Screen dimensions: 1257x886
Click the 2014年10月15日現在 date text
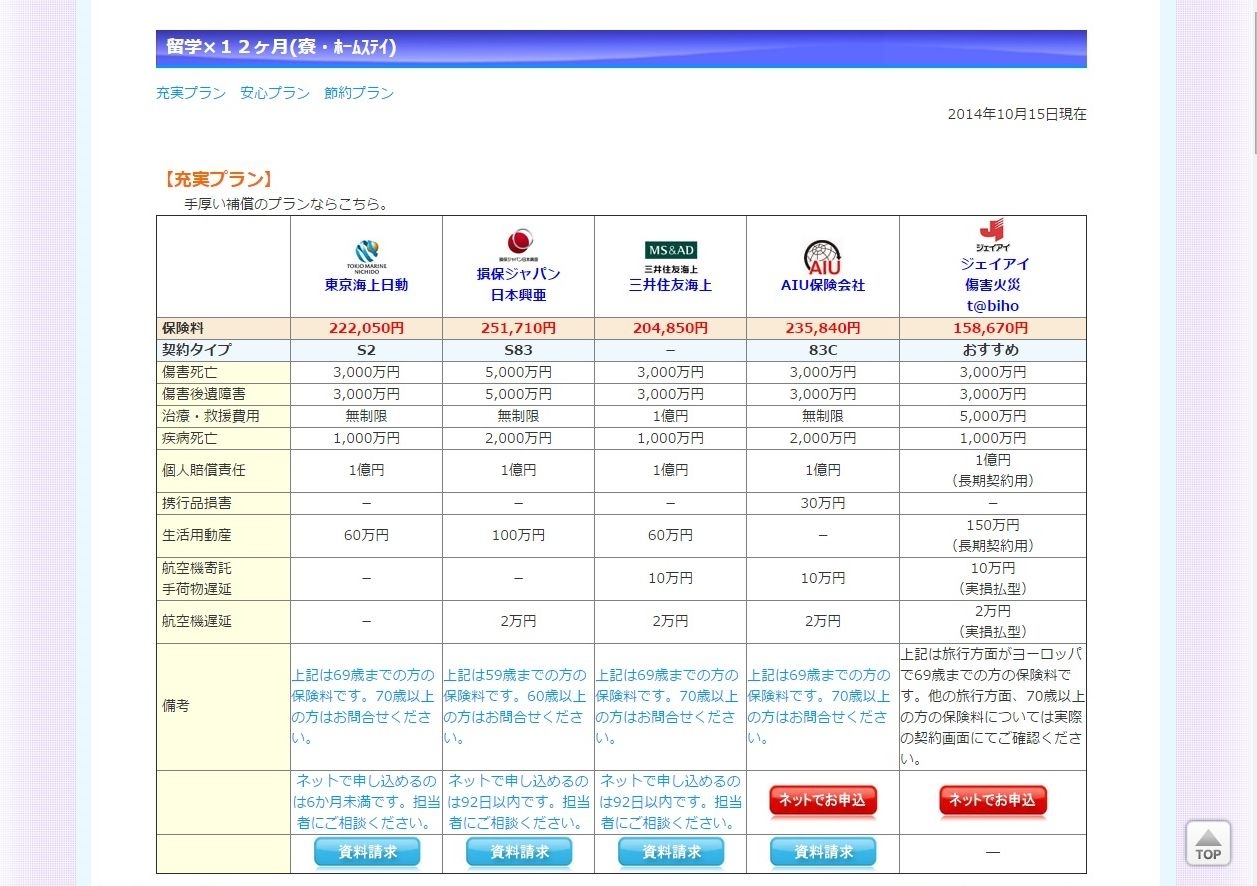[x=1017, y=114]
